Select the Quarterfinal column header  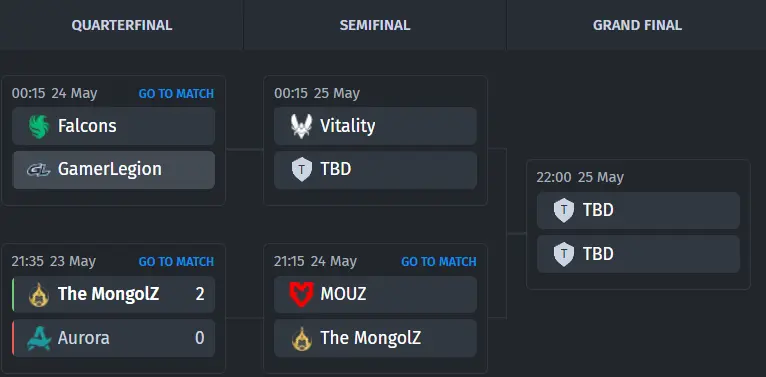click(122, 25)
